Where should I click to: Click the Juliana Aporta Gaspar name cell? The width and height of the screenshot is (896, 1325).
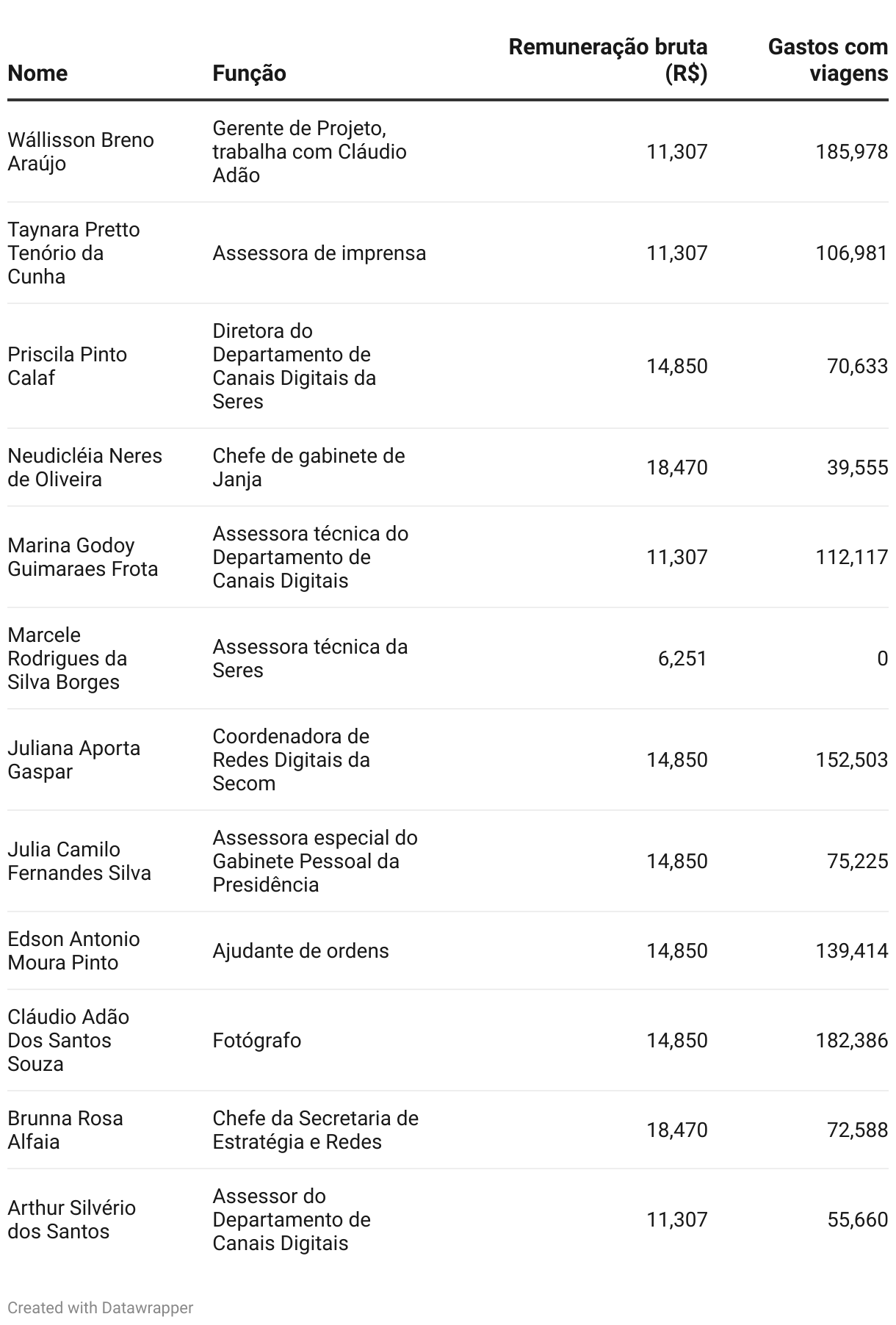[73, 759]
